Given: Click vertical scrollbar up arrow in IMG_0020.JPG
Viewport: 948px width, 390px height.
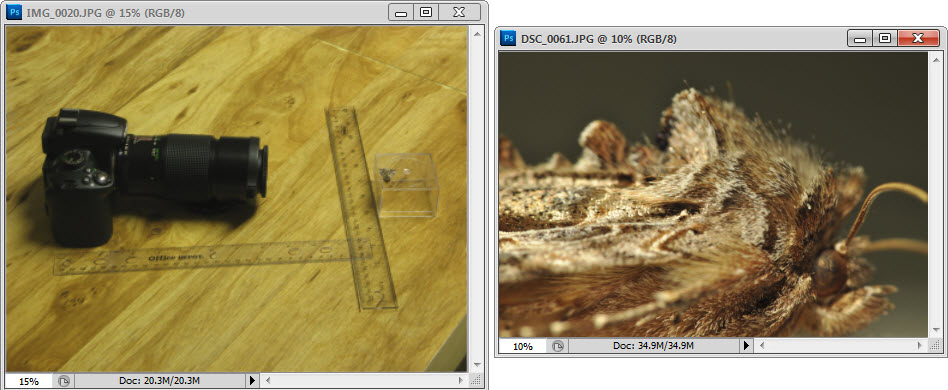Looking at the screenshot, I should pos(476,33).
